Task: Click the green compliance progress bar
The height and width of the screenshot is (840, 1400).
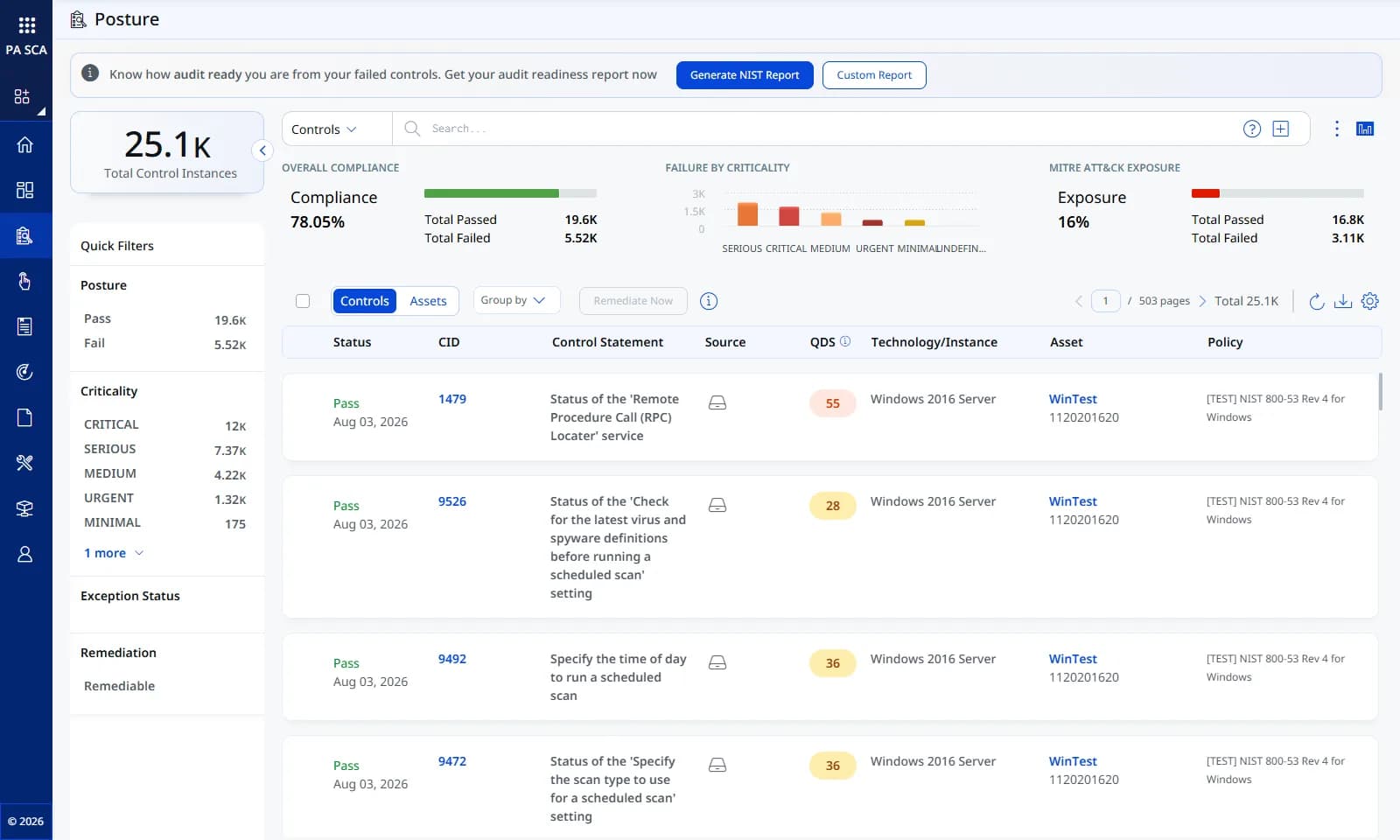Action: pyautogui.click(x=491, y=193)
